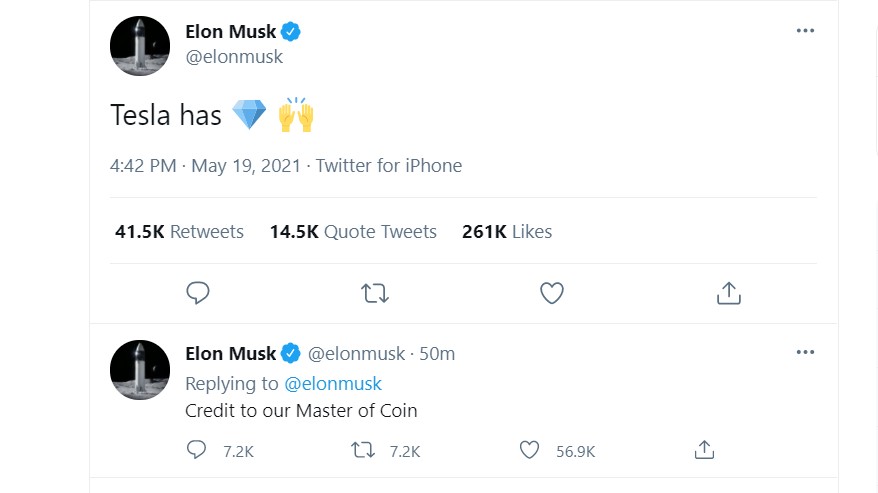The height and width of the screenshot is (493, 878).
Task: View the 41.5K Retweets list
Action: point(180,232)
